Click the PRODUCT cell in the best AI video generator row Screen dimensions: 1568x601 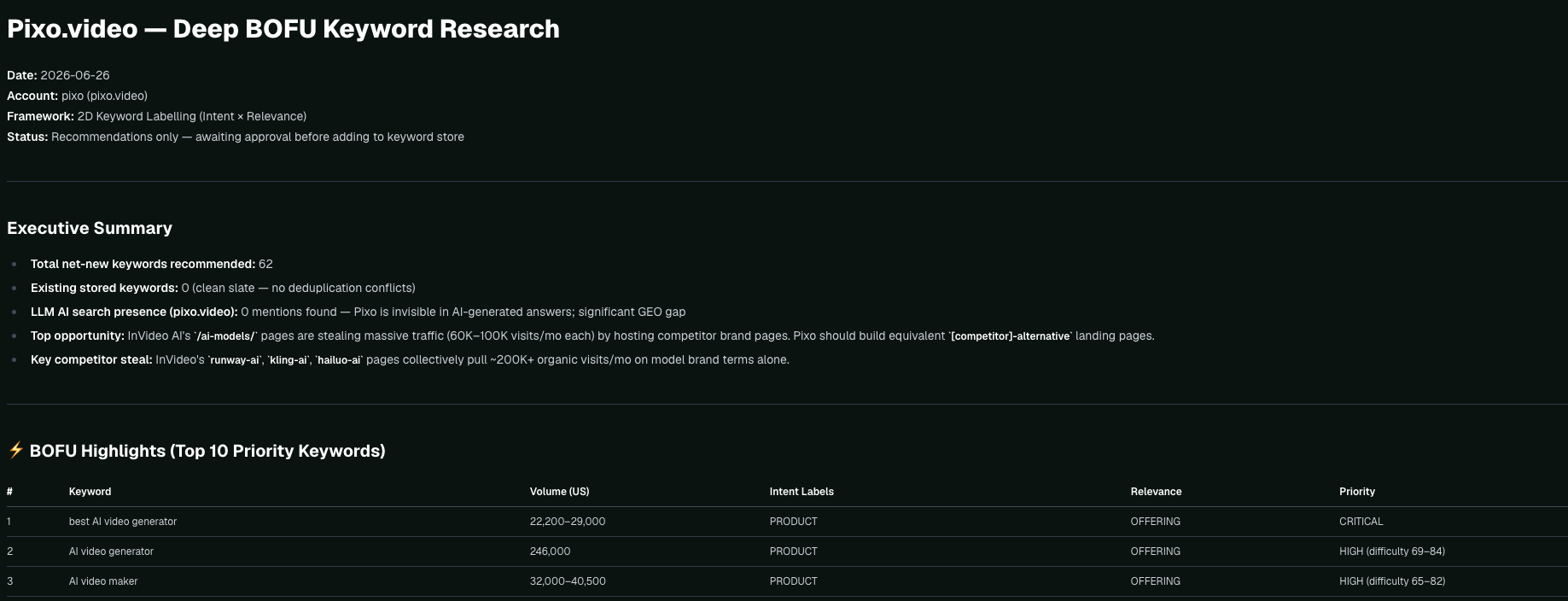point(794,522)
